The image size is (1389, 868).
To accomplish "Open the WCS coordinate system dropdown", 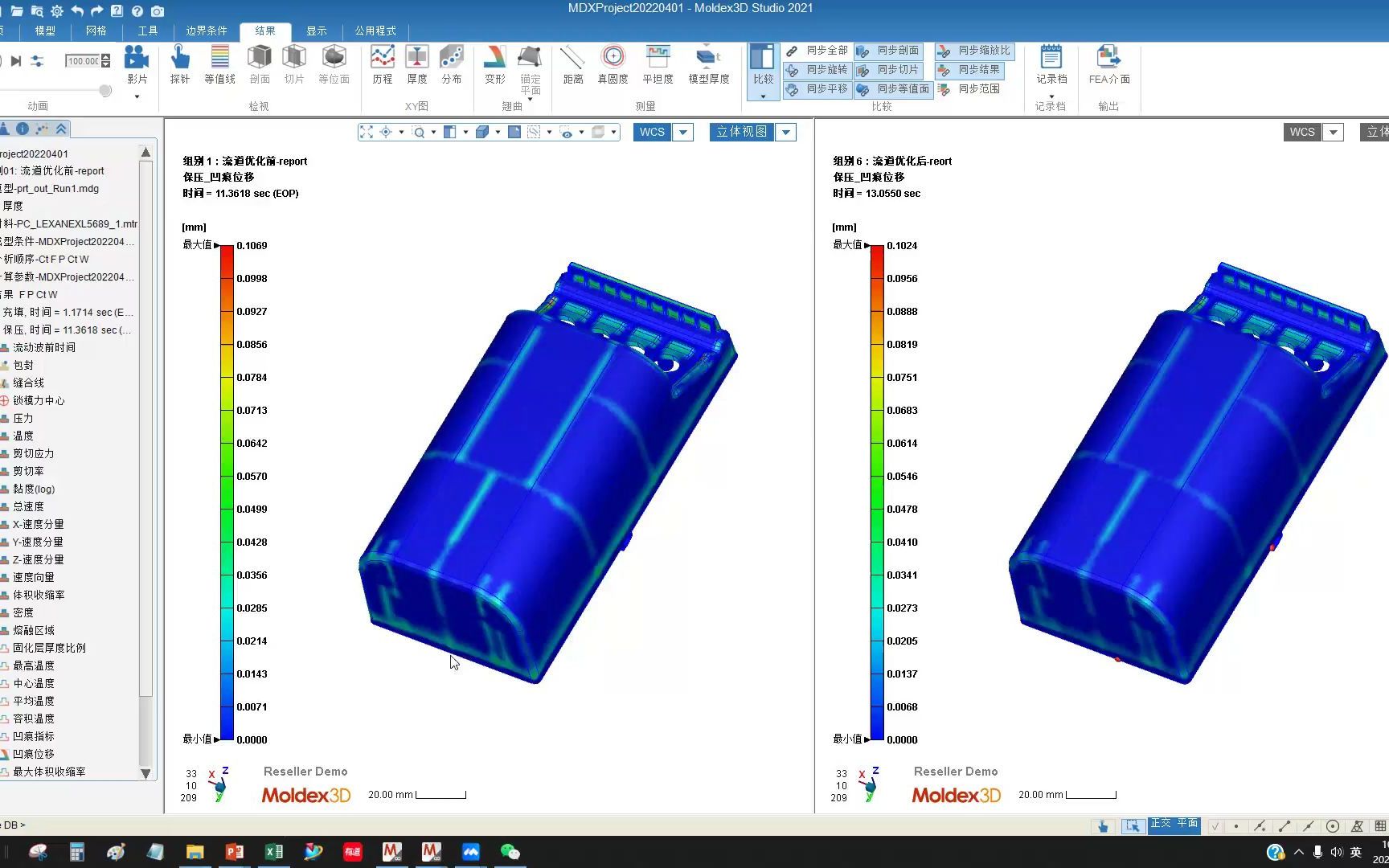I will (x=682, y=132).
